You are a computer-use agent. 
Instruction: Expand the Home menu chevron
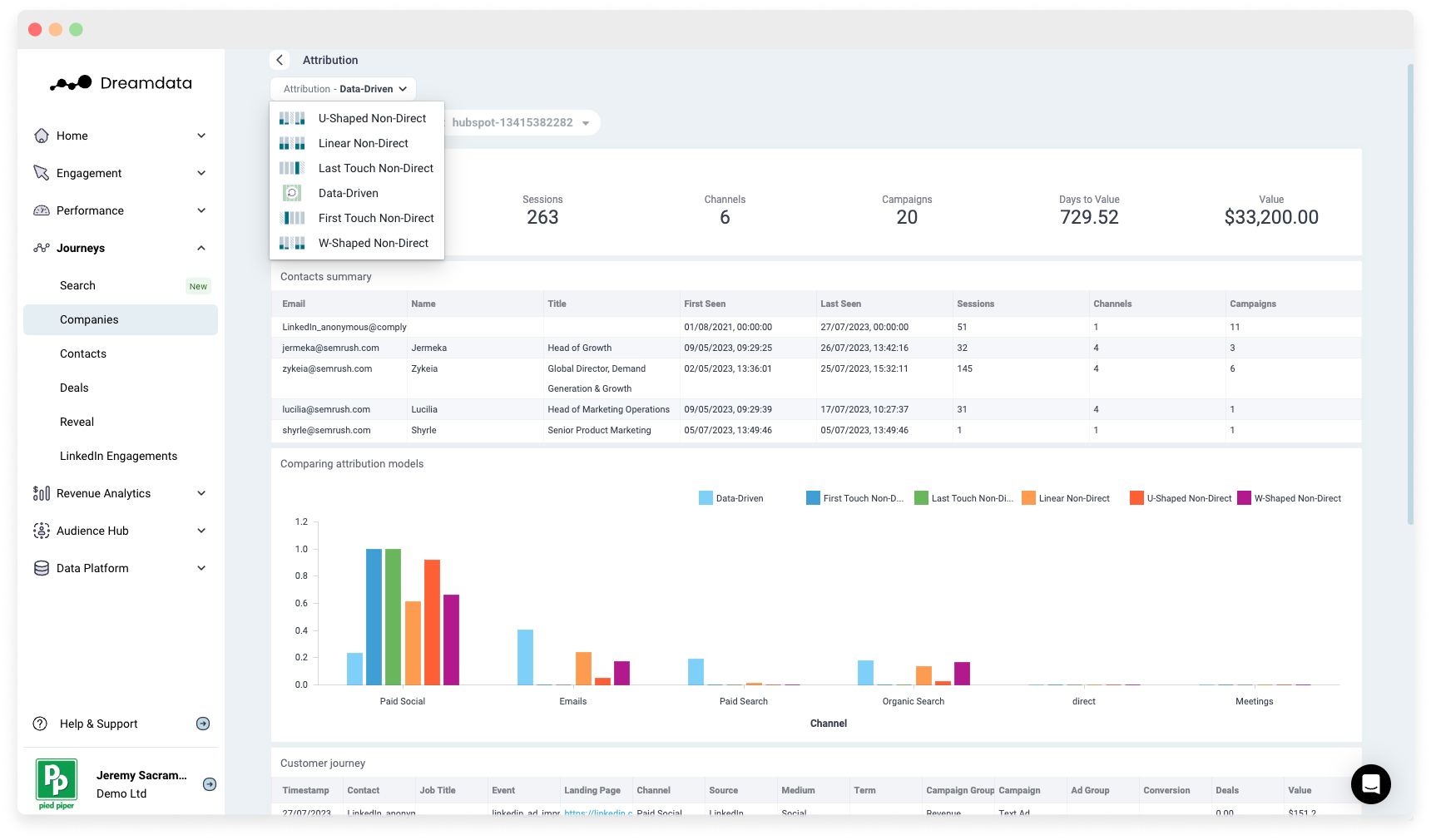201,136
